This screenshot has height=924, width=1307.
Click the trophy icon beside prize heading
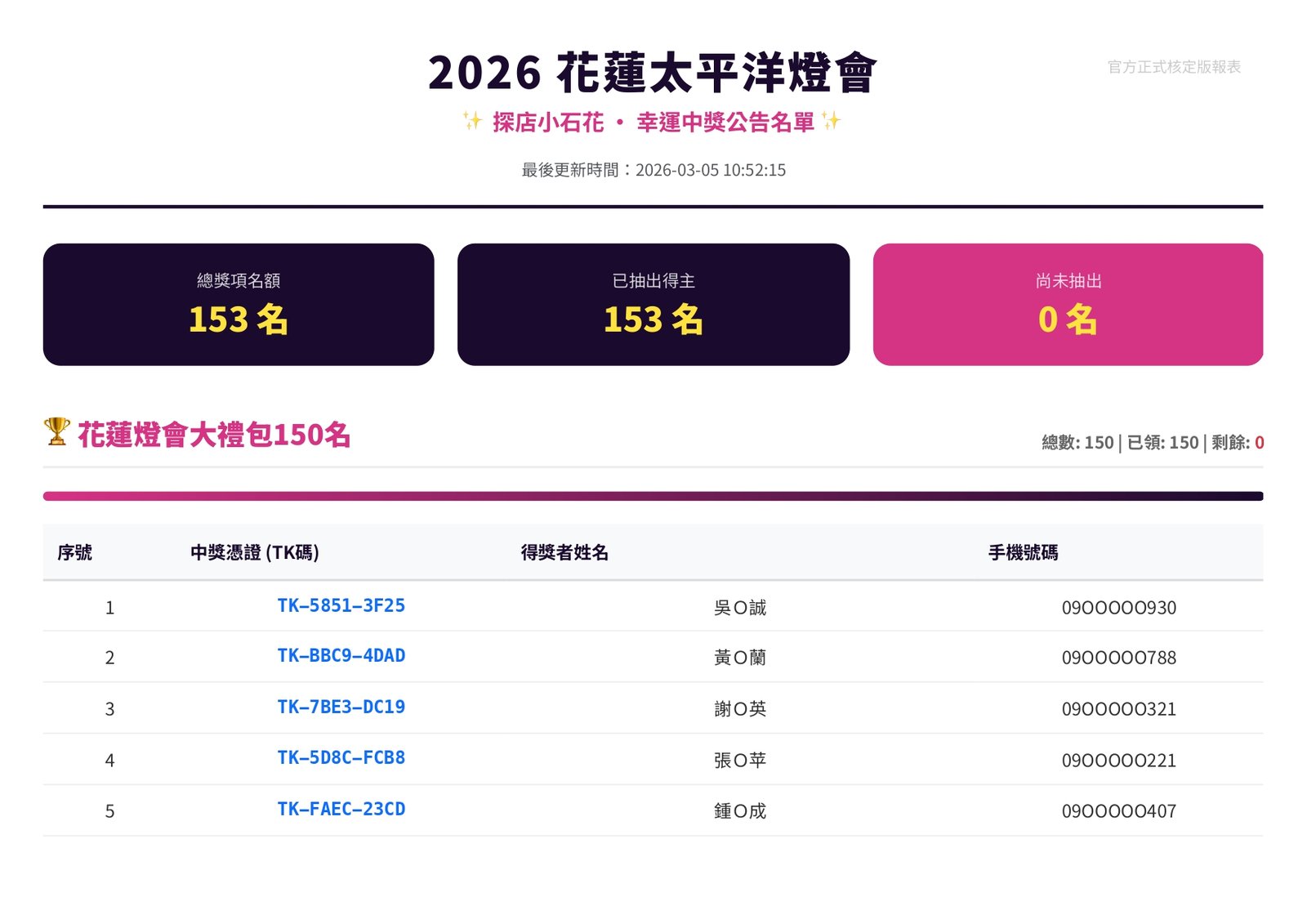tap(57, 432)
